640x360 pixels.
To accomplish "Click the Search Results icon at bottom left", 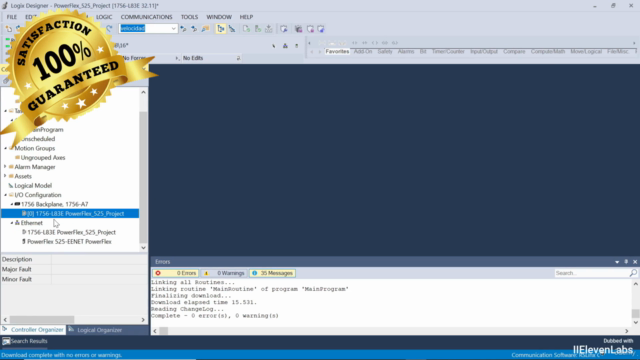I will [x=6, y=341].
